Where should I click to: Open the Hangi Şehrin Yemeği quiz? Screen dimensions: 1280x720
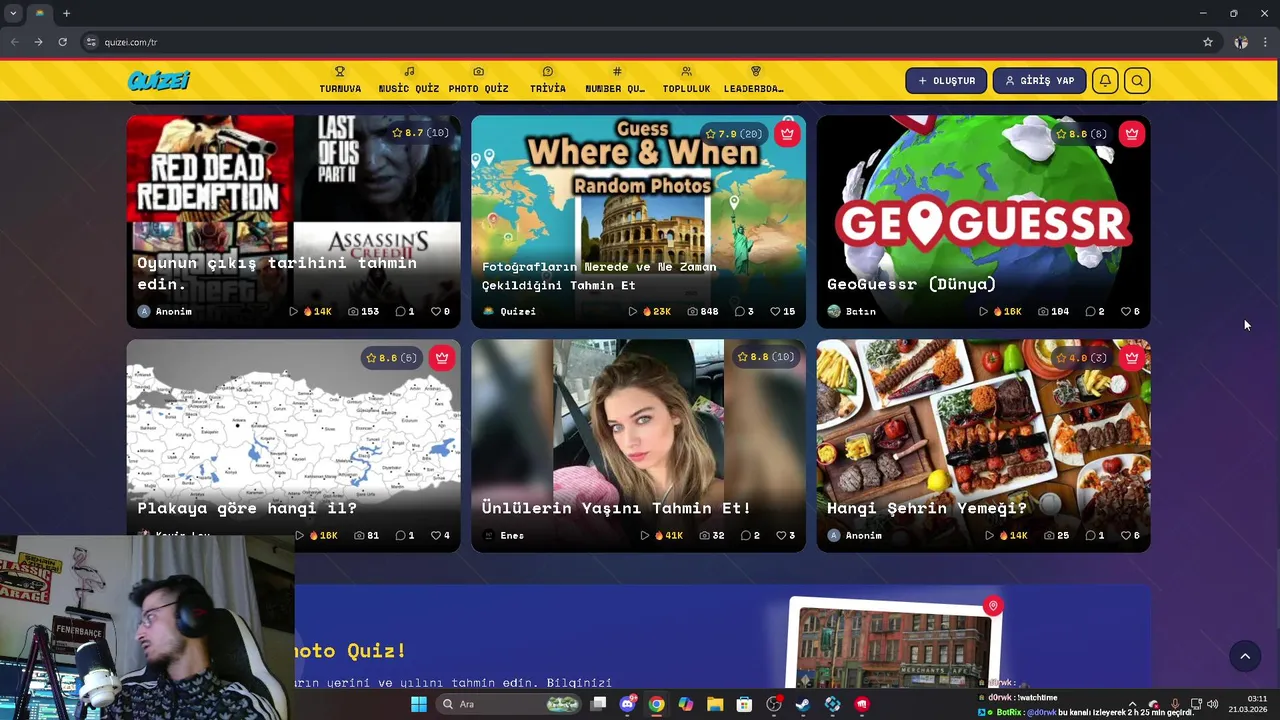(983, 445)
